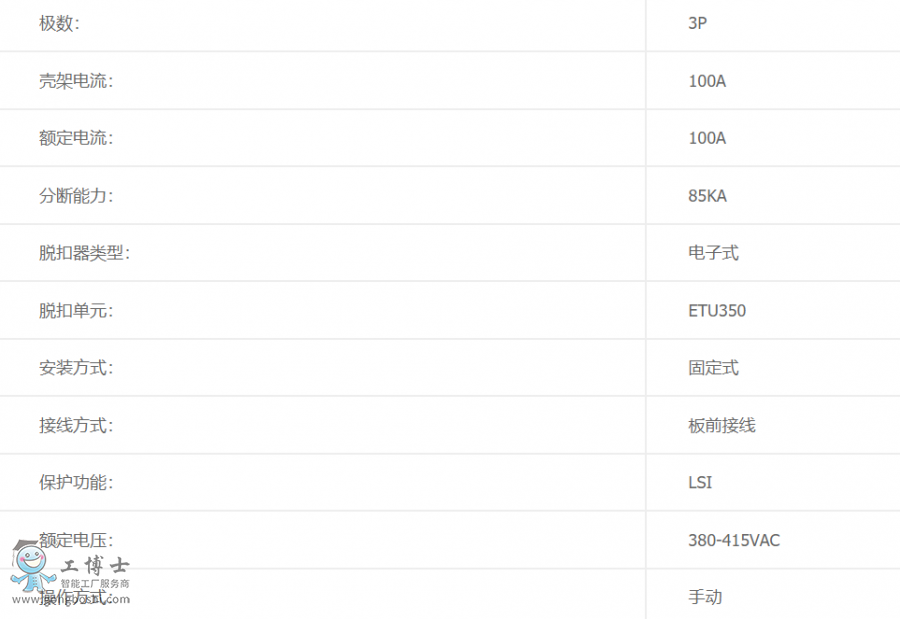Click the 分断能力 label
Screen dimensions: 900x619
pos(76,196)
